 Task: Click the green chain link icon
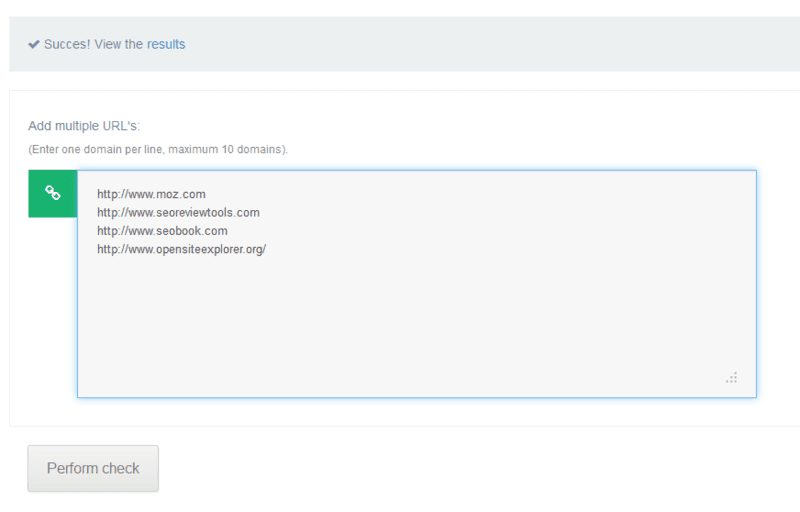pyautogui.click(x=53, y=193)
